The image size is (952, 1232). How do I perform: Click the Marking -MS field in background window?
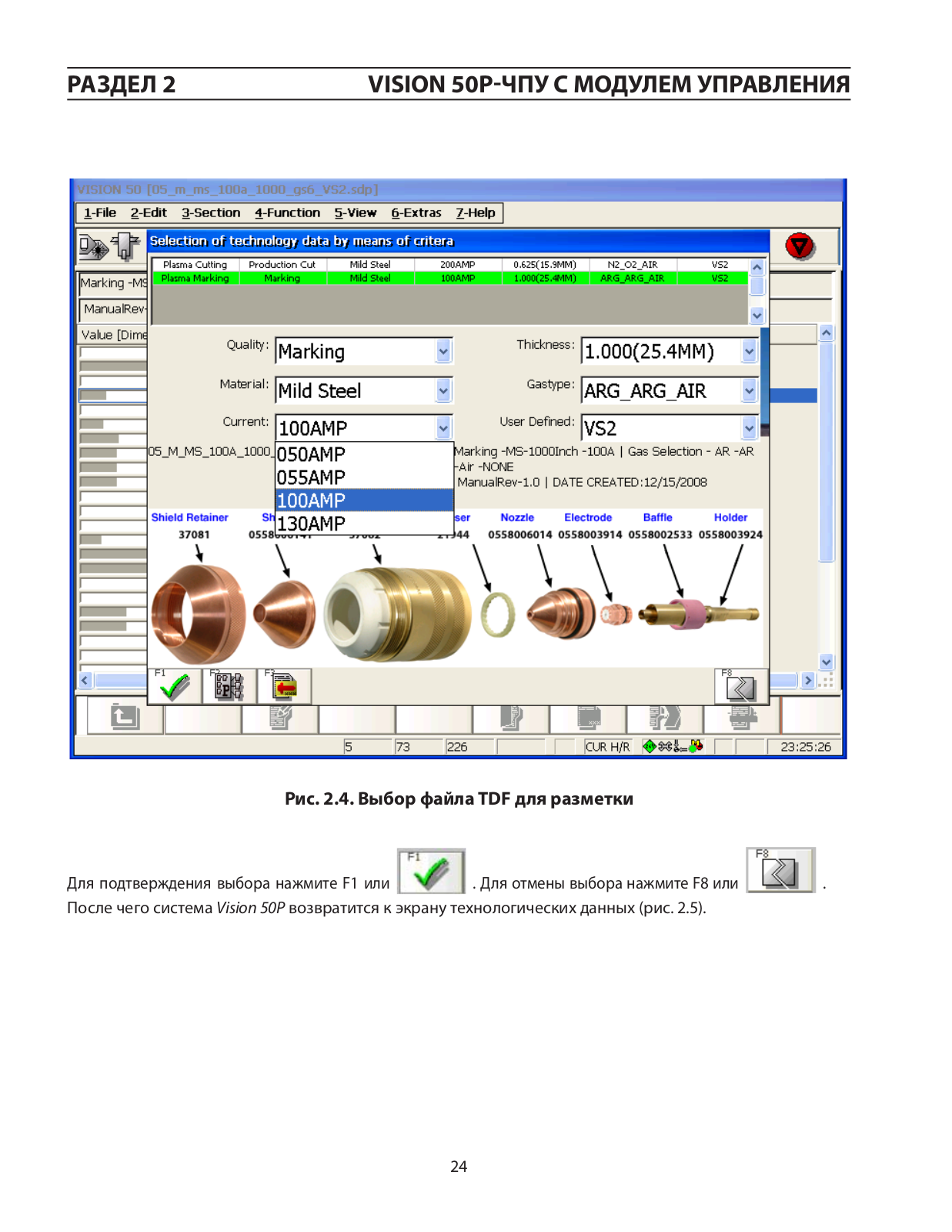[x=113, y=283]
